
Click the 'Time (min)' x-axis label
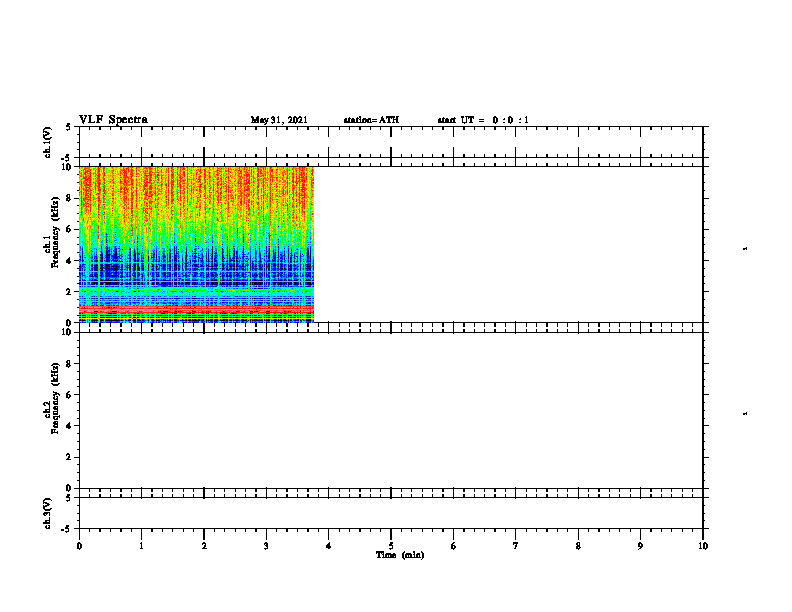(x=400, y=555)
